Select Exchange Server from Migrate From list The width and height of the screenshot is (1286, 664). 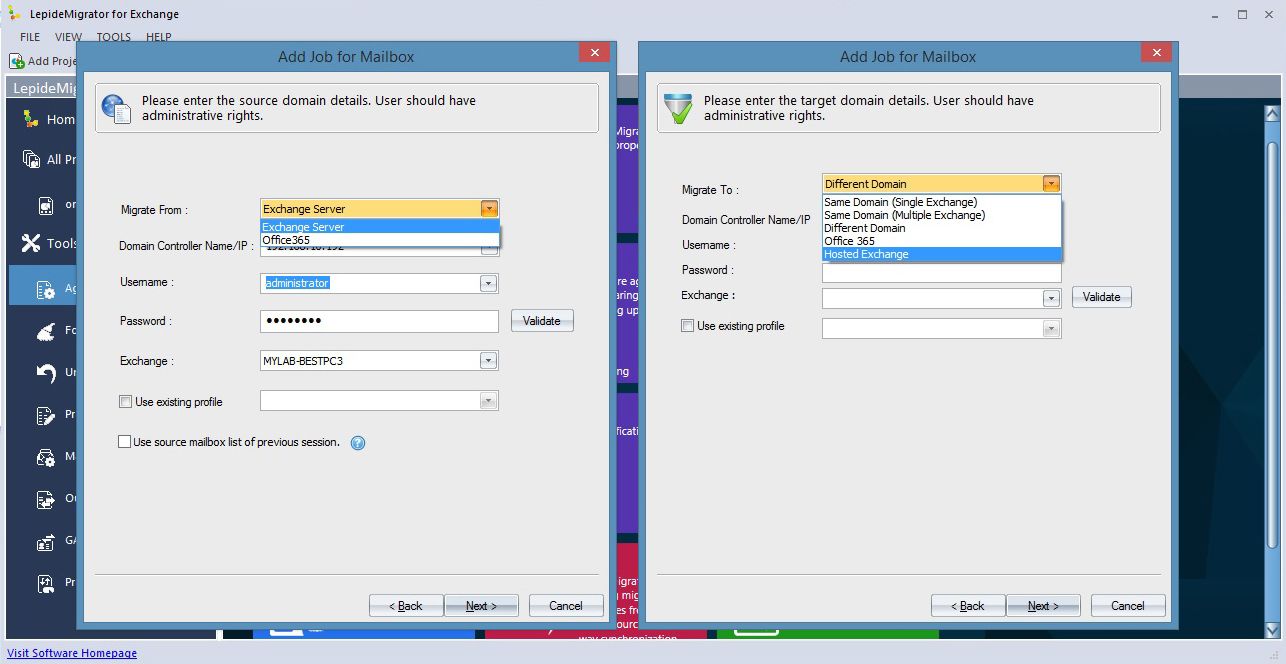click(x=380, y=227)
